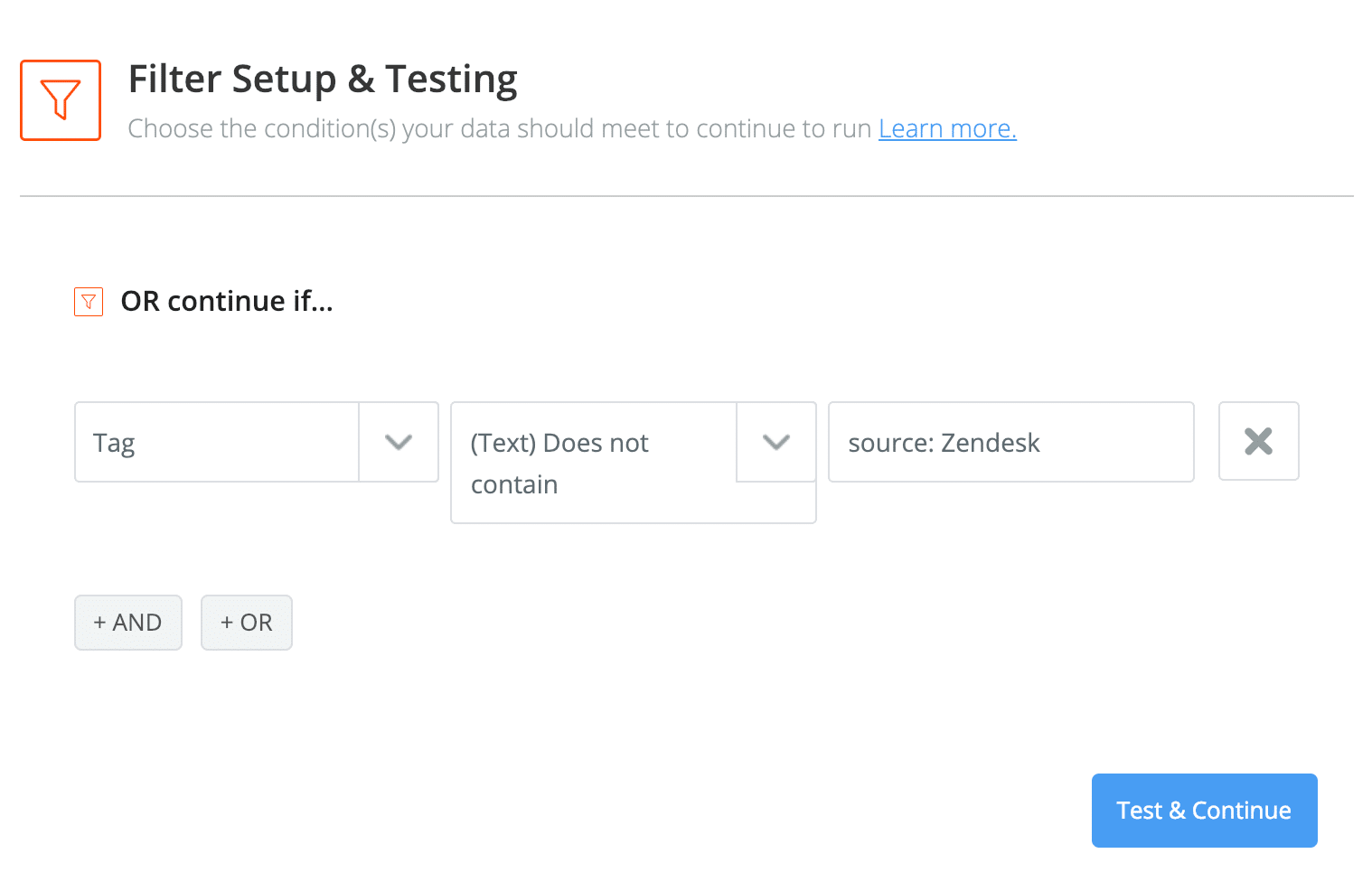The height and width of the screenshot is (891, 1372).
Task: Add an alternative with + OR button
Action: point(247,623)
